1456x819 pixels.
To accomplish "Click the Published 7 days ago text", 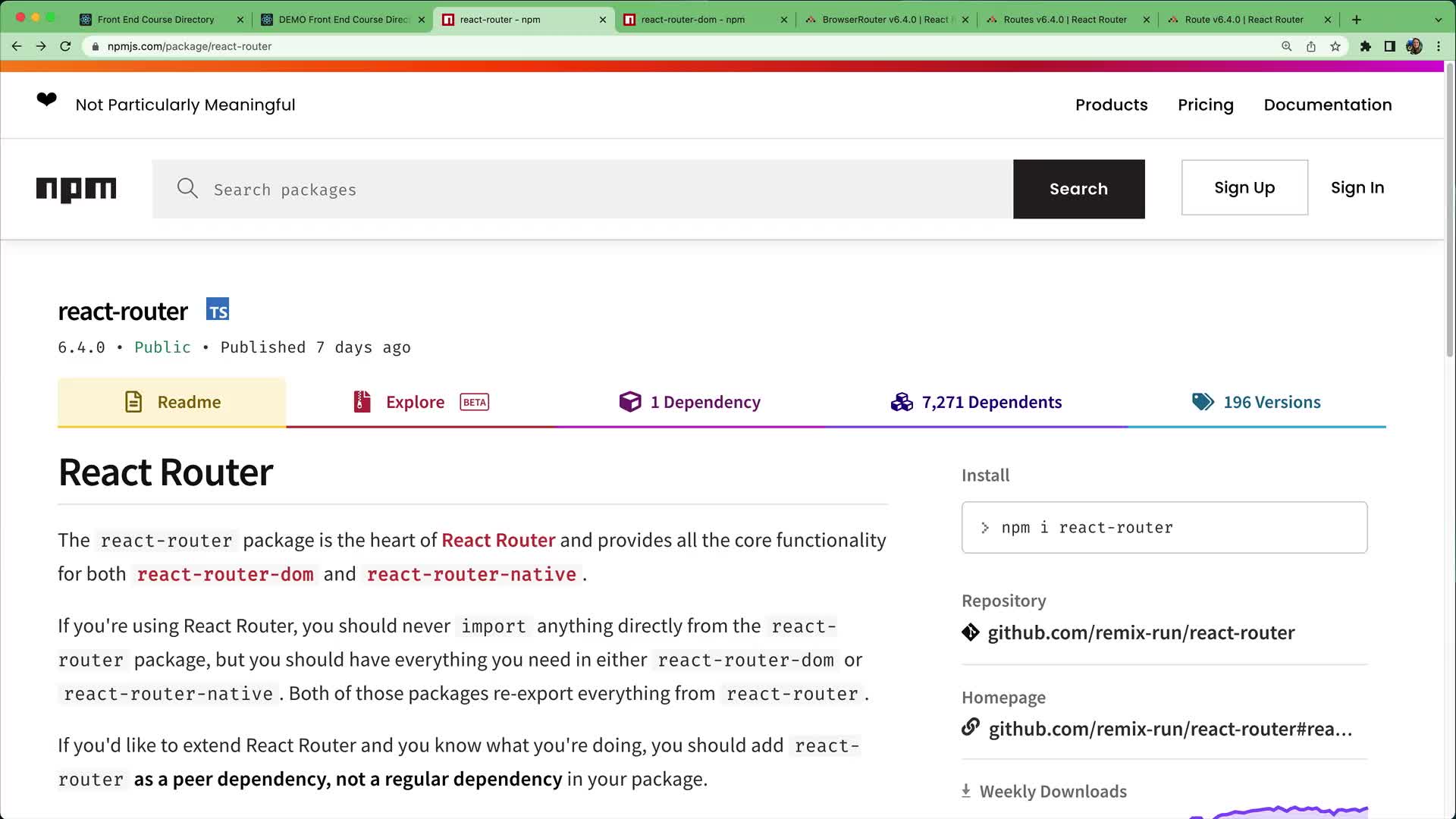I will tap(315, 347).
